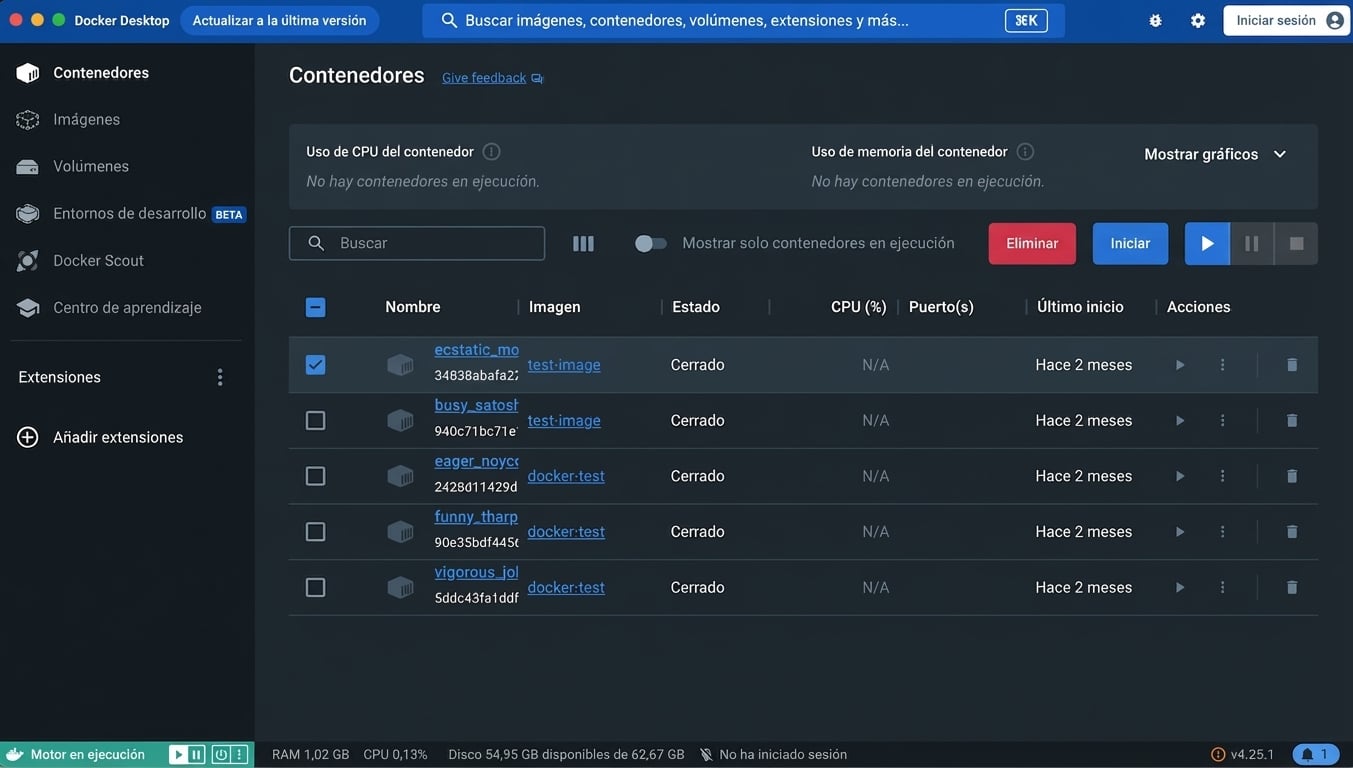Uncheck the ecstatic_mo container checkbox
The width and height of the screenshot is (1353, 768).
315,365
